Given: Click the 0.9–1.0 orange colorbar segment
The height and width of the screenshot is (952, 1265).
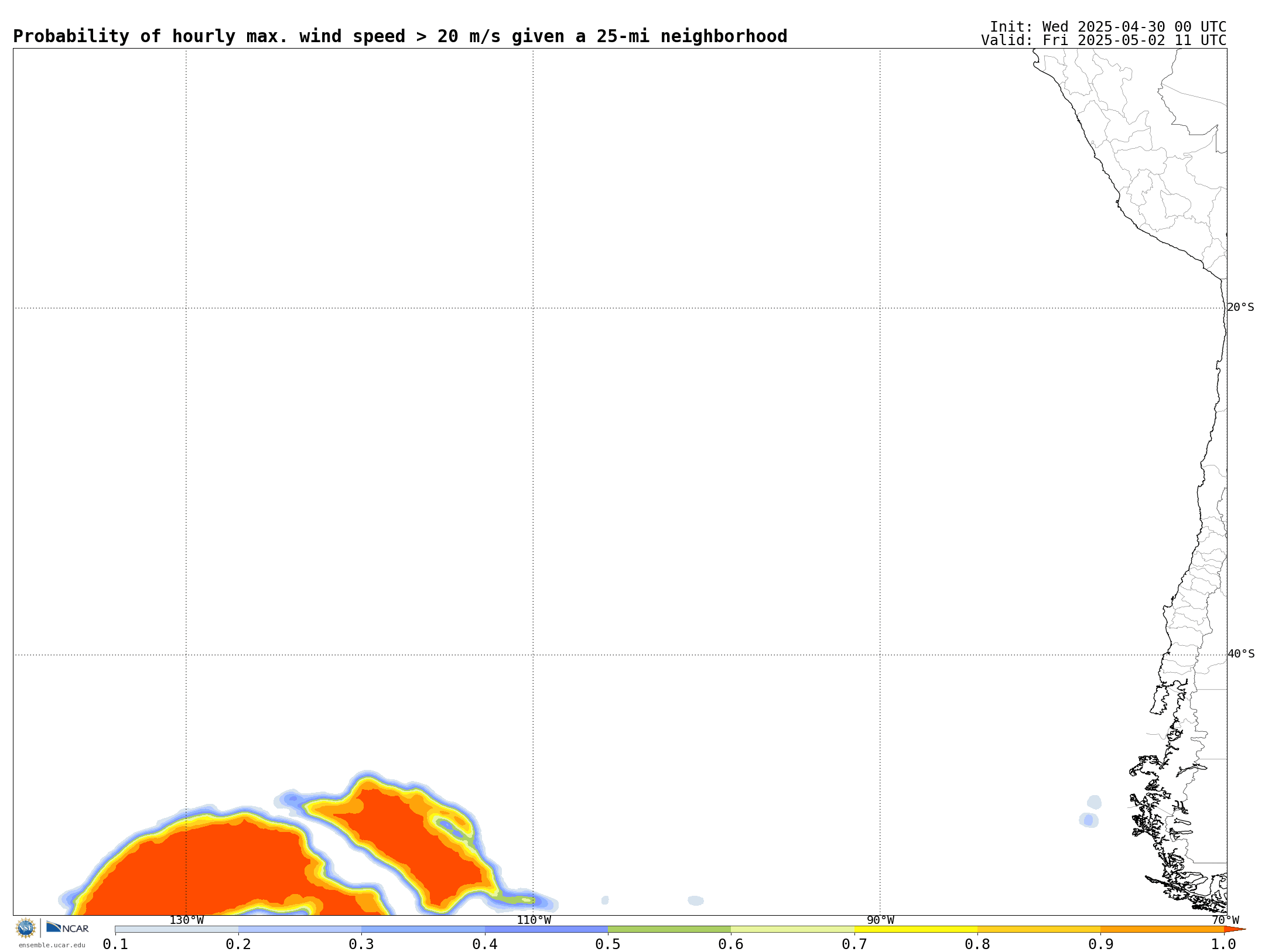Looking at the screenshot, I should [1162, 929].
